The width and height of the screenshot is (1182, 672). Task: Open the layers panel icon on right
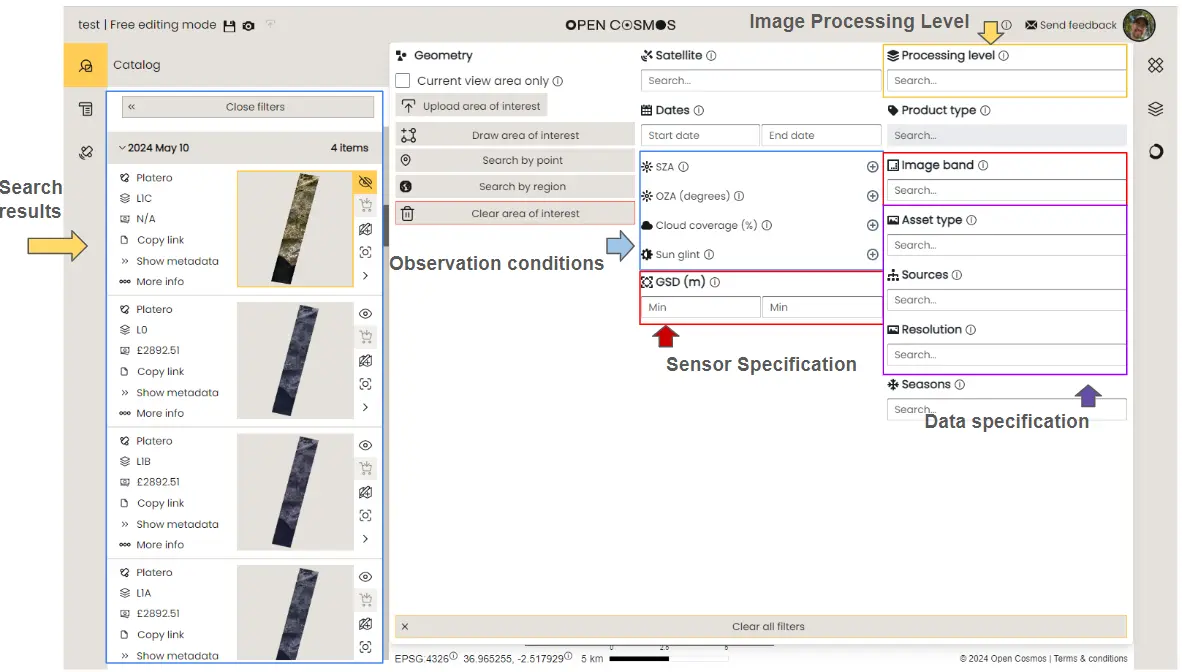[x=1155, y=109]
